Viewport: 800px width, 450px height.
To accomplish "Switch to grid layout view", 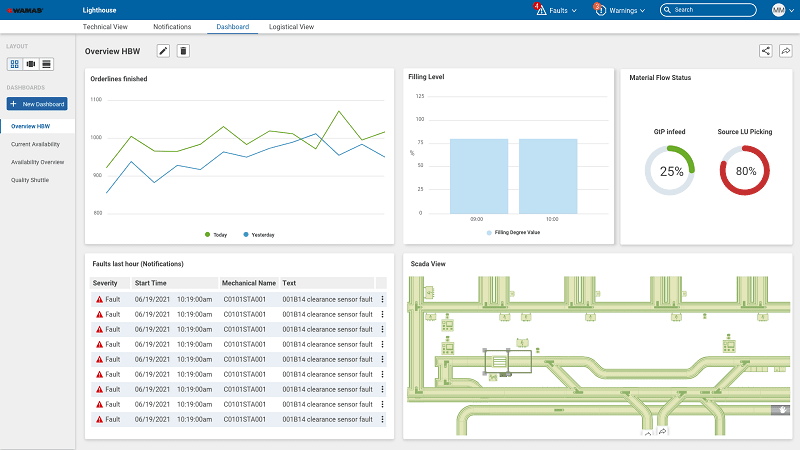I will (x=15, y=64).
